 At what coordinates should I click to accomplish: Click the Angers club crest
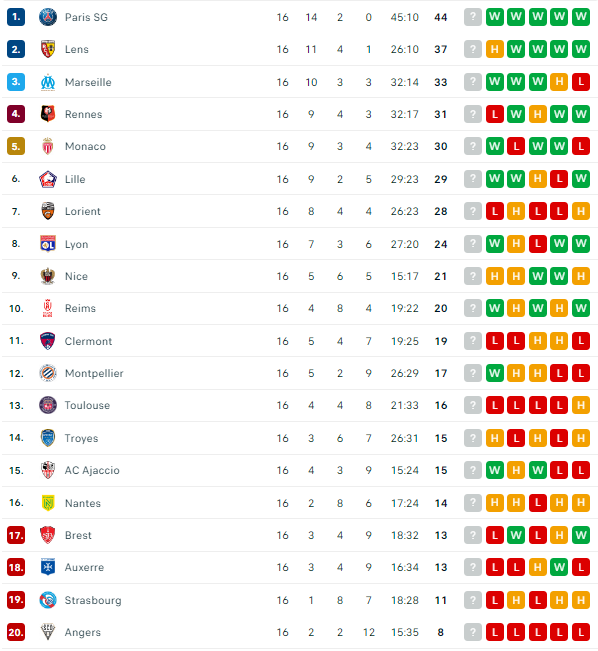point(48,632)
